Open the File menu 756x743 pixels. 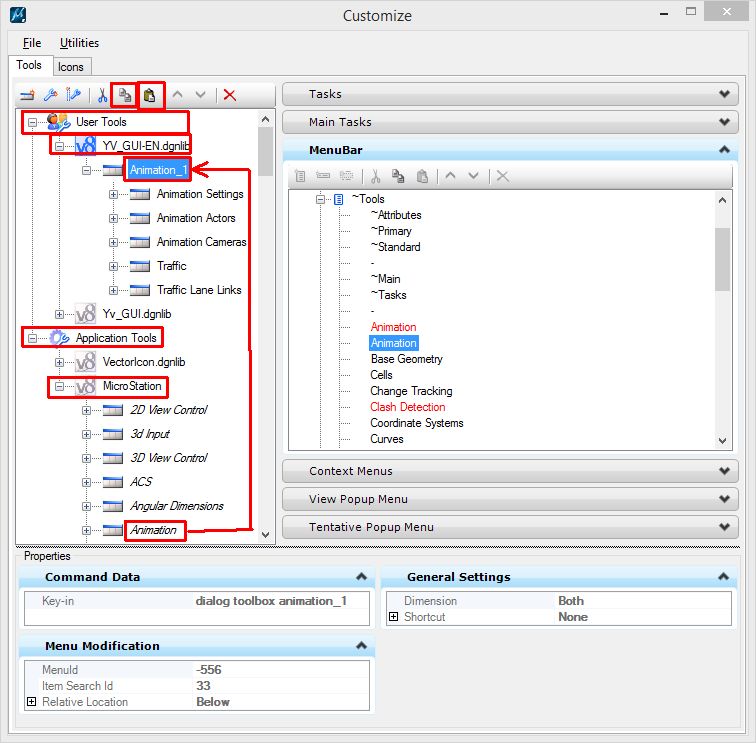pos(32,43)
